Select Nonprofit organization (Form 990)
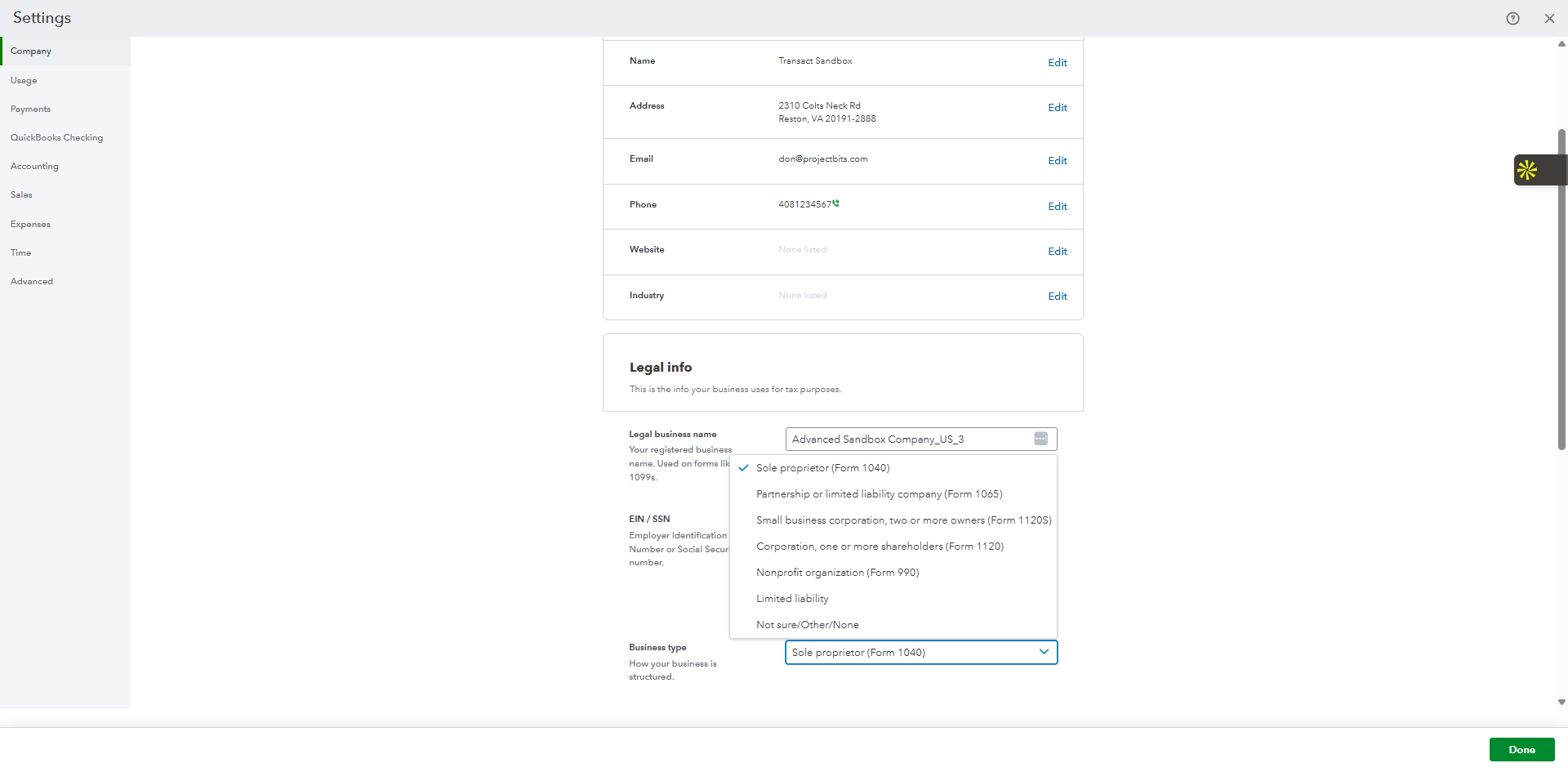 838,572
